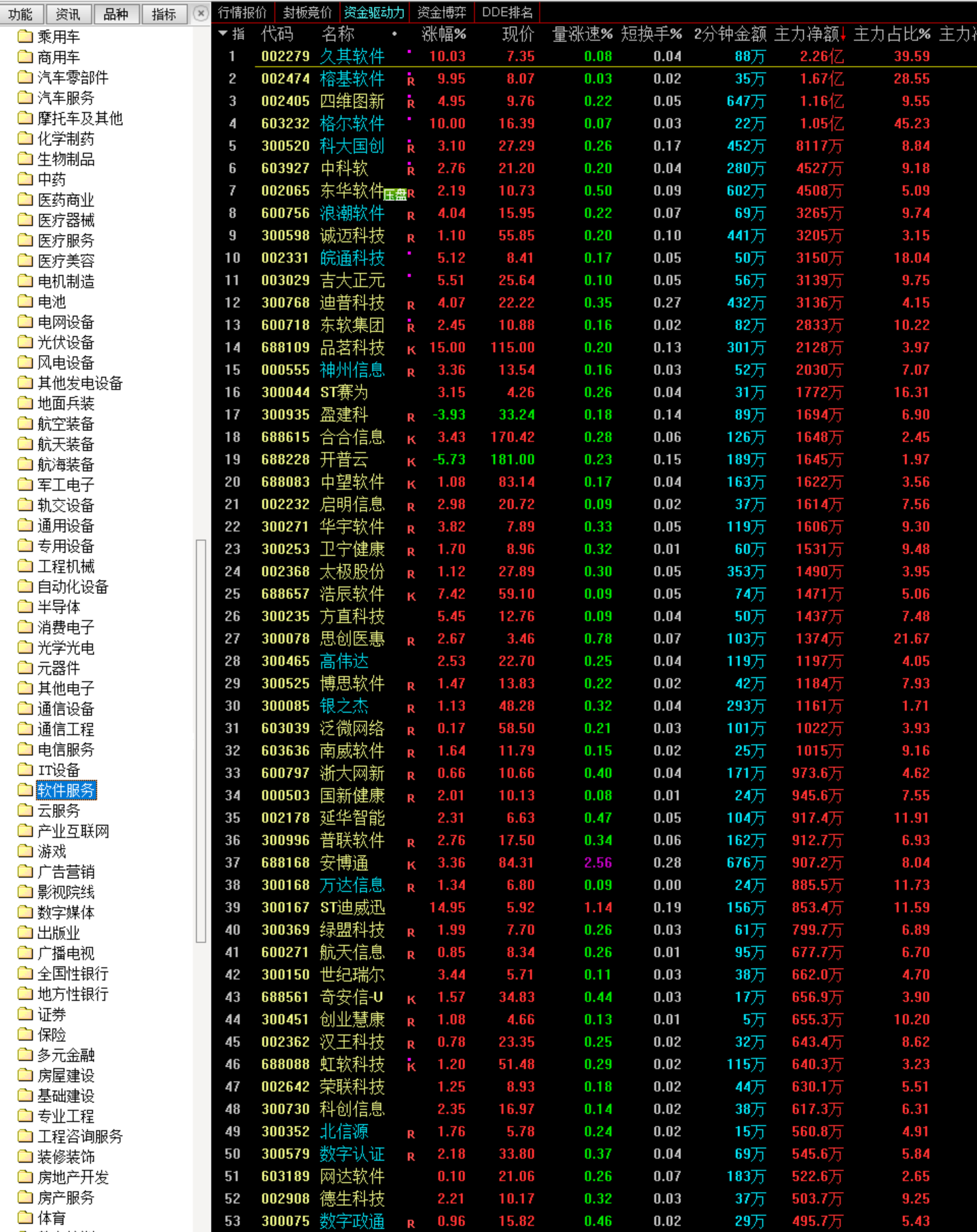Select the 资金驱动力 tab

point(374,12)
